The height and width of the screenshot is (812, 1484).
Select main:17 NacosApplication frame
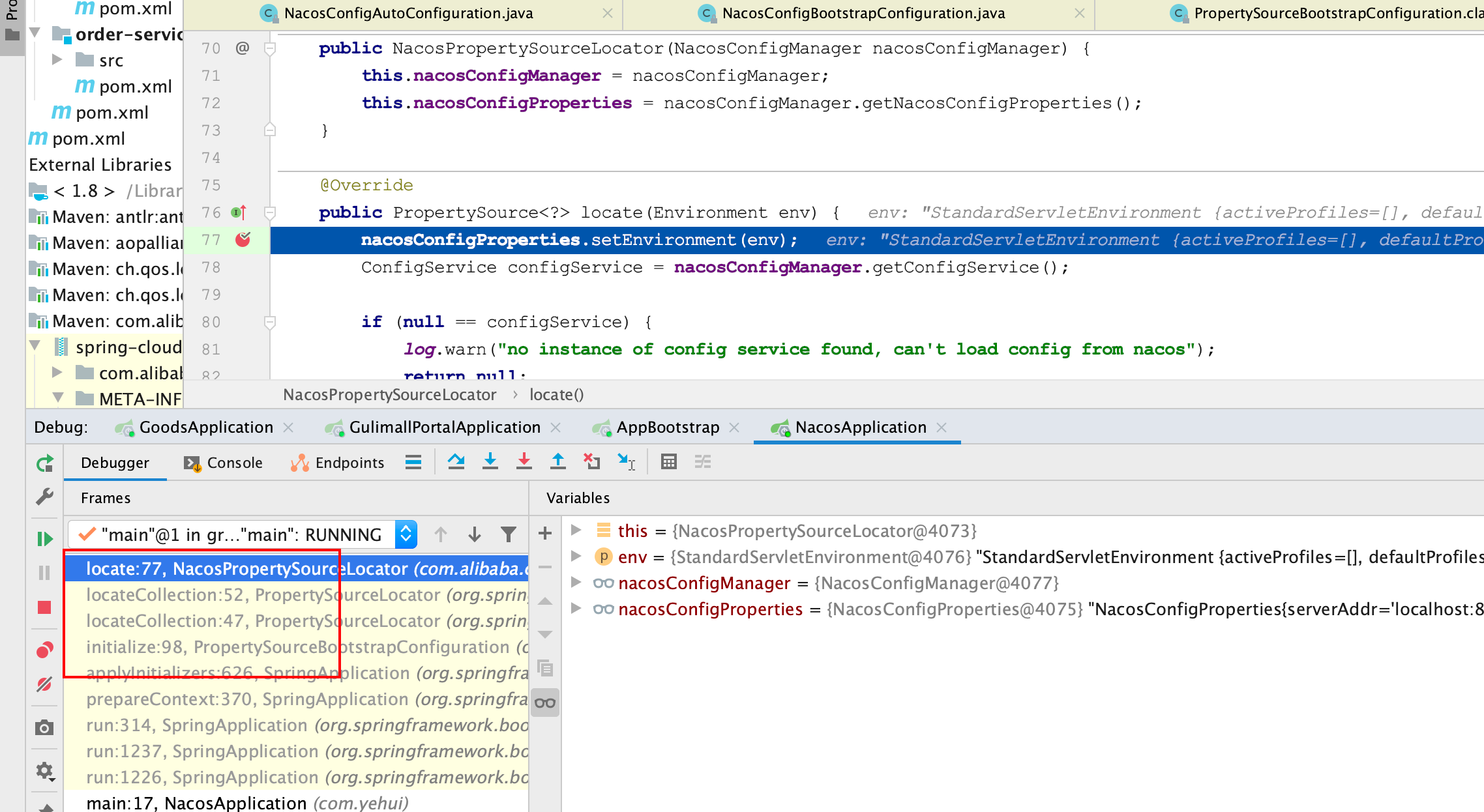(296, 803)
